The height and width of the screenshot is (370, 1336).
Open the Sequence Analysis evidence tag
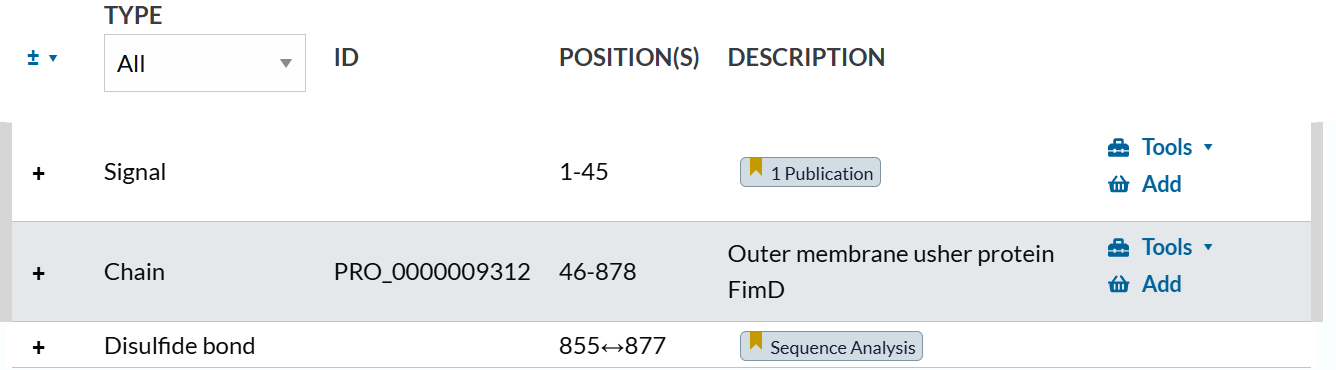point(831,346)
